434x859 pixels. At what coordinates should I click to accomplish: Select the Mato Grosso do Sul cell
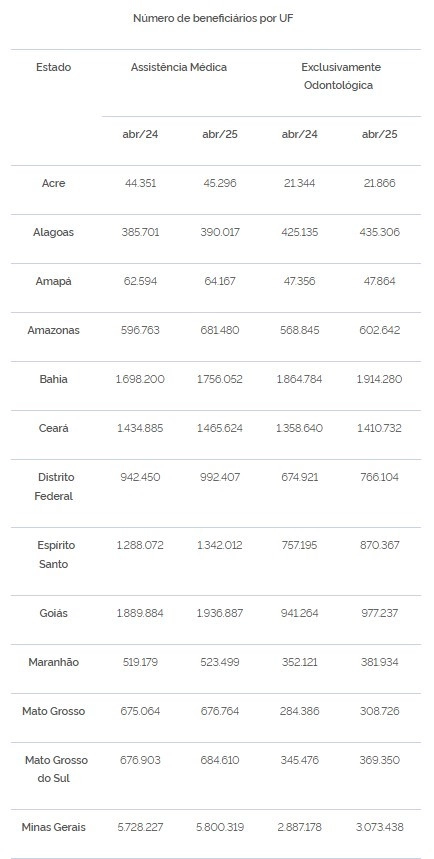tap(54, 769)
